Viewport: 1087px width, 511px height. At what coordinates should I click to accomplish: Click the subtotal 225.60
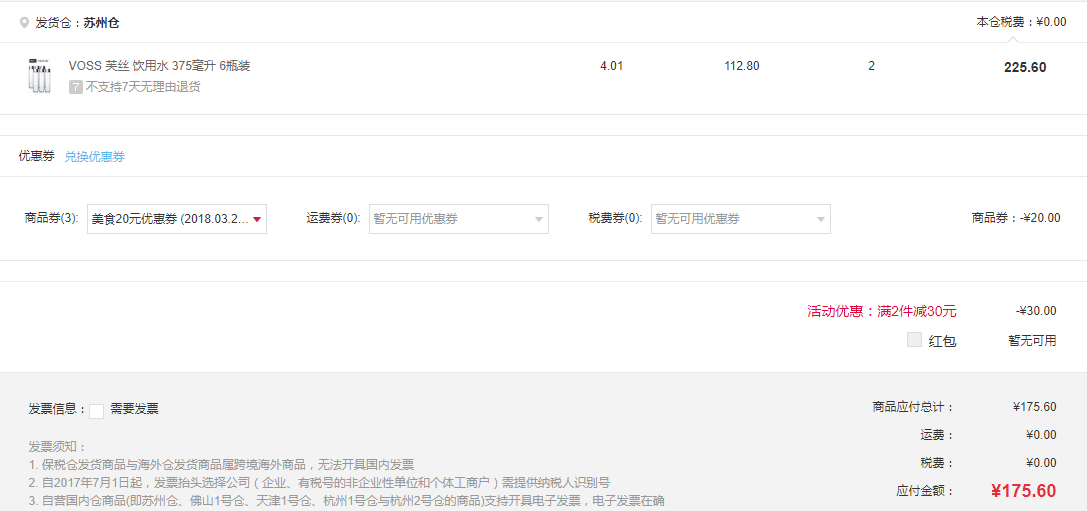1025,67
